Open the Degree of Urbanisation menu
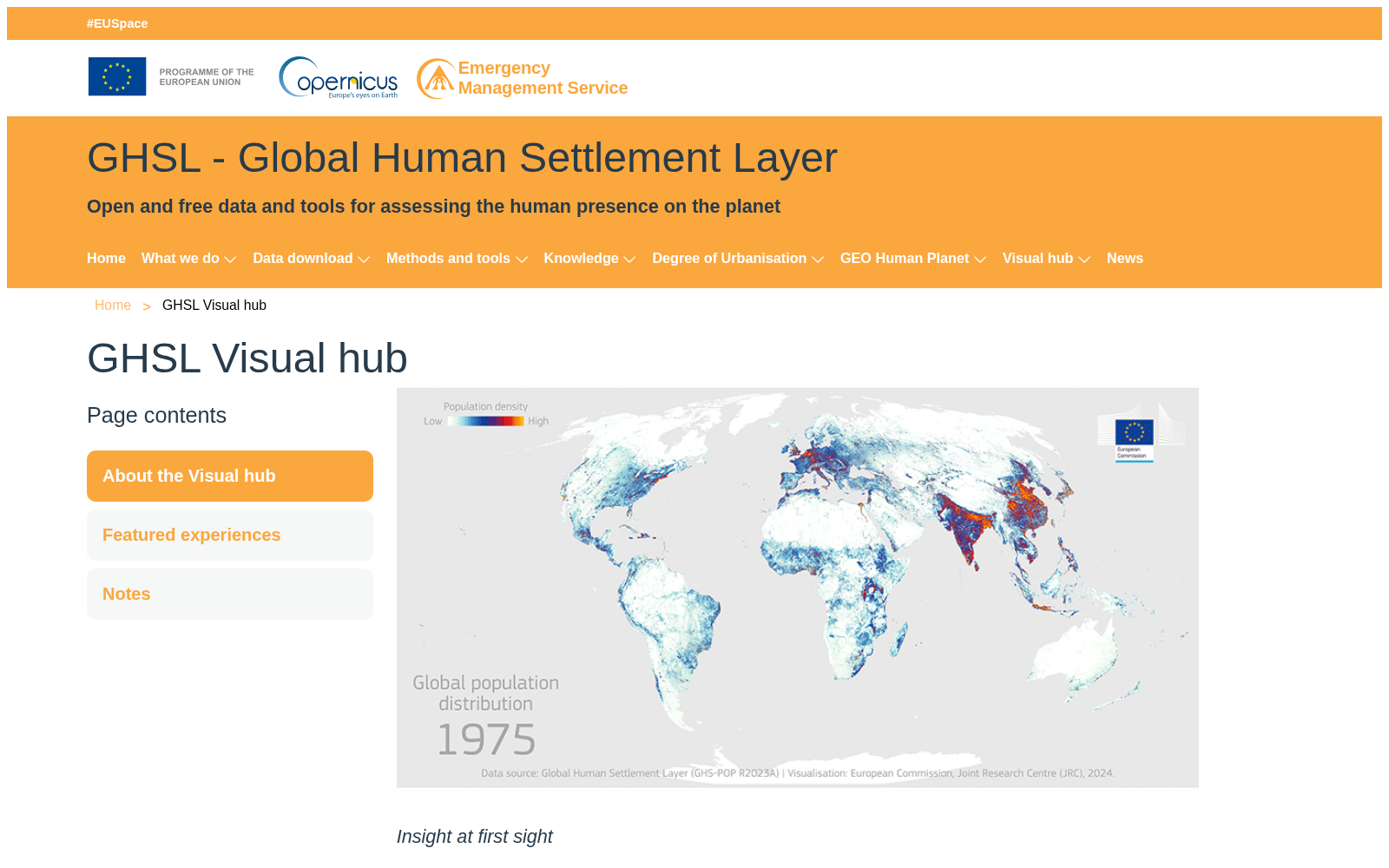 pyautogui.click(x=729, y=259)
